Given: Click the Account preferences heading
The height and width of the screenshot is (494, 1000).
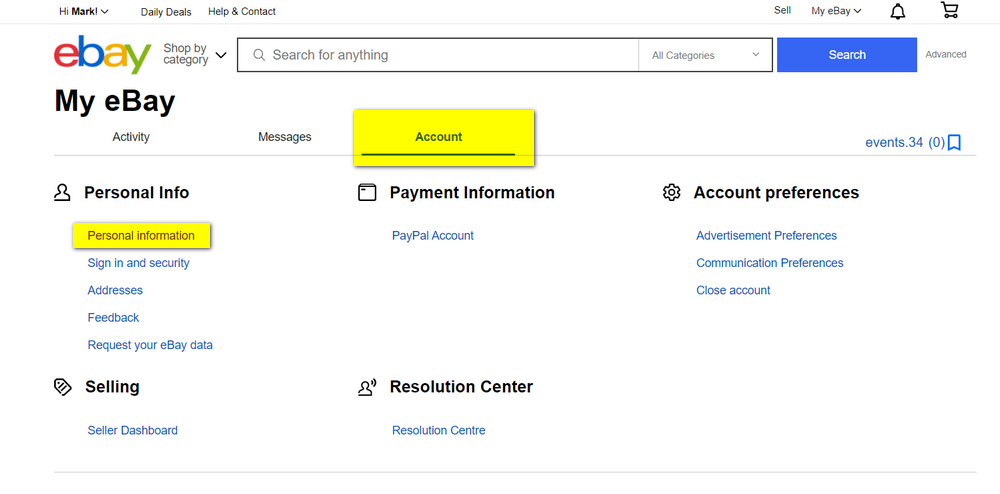Looking at the screenshot, I should pyautogui.click(x=776, y=193).
